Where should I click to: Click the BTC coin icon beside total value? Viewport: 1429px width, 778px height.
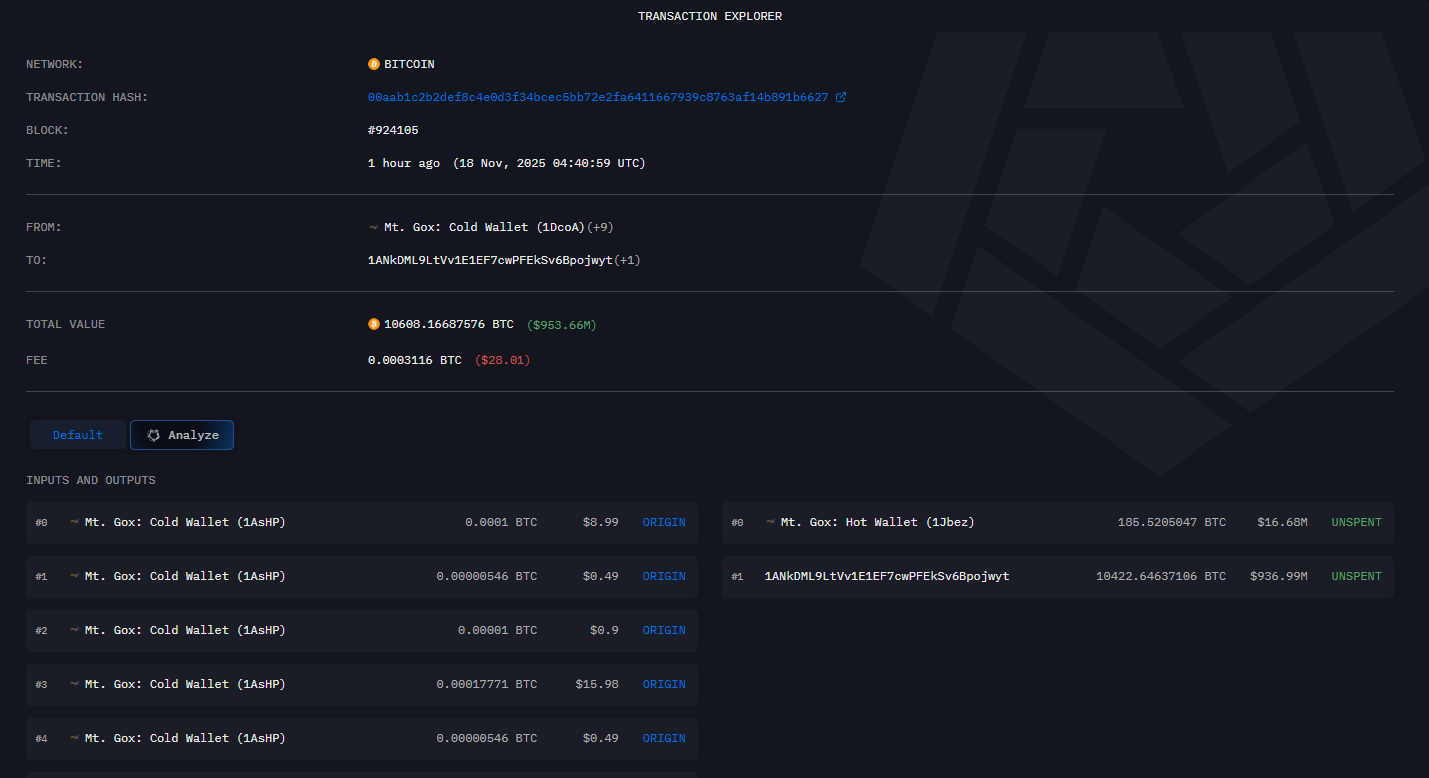pos(374,323)
